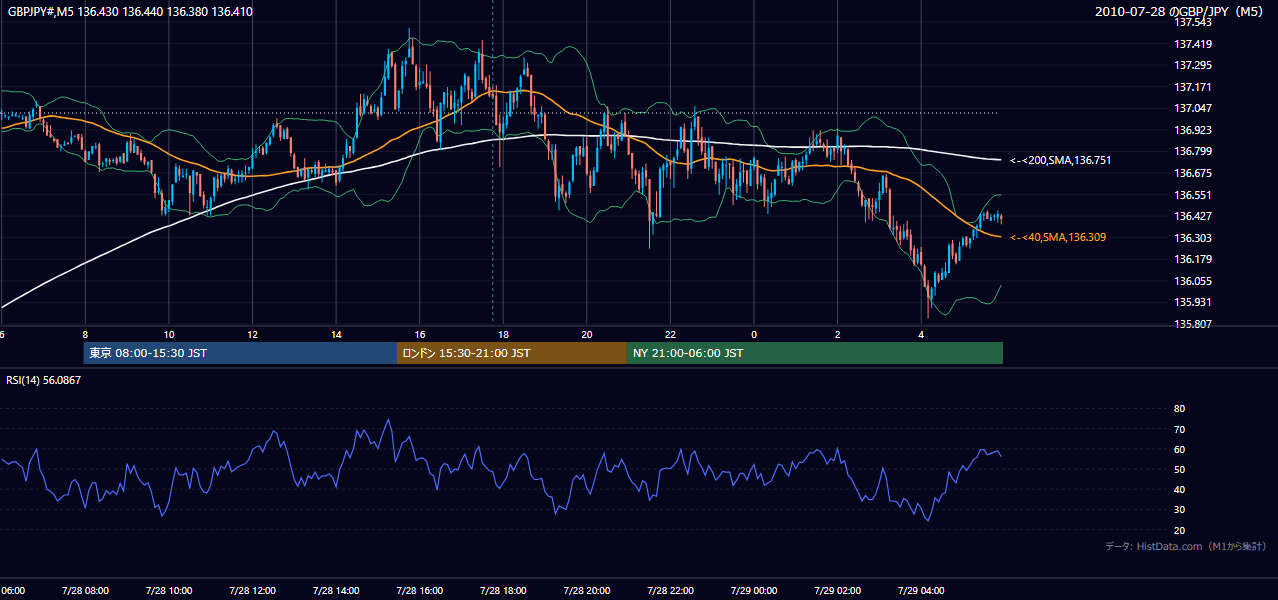The image size is (1278, 600).
Task: Click RSI scale value 20
Action: (1180, 530)
